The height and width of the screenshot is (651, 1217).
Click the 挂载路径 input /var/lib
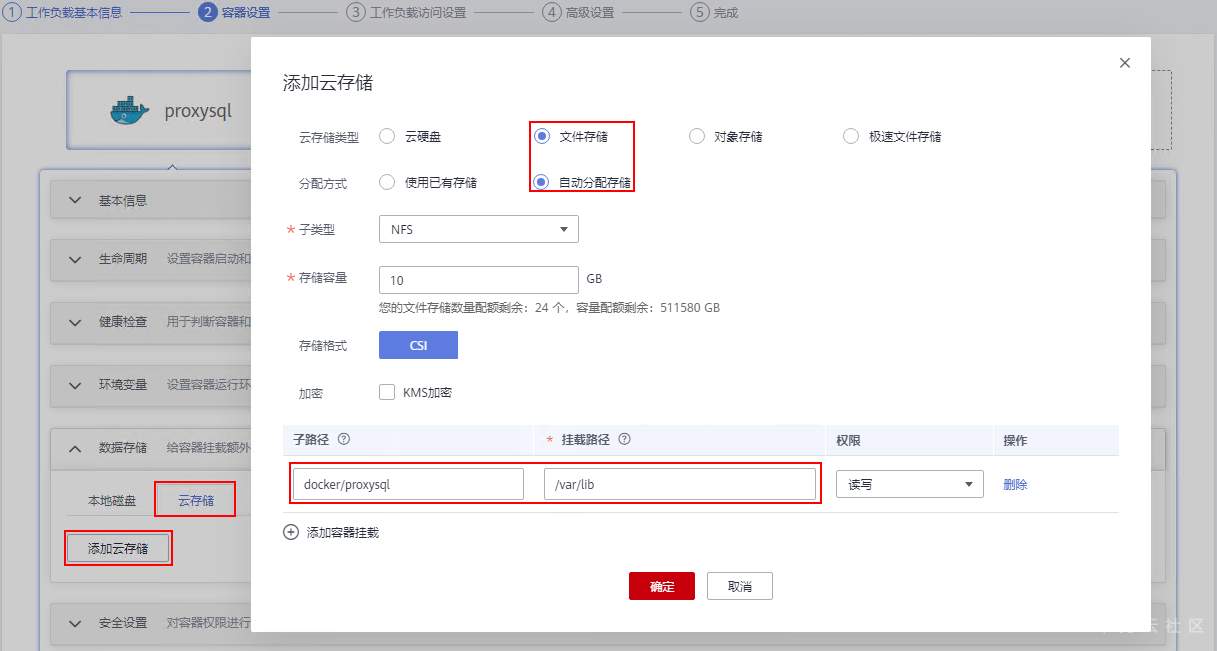679,484
